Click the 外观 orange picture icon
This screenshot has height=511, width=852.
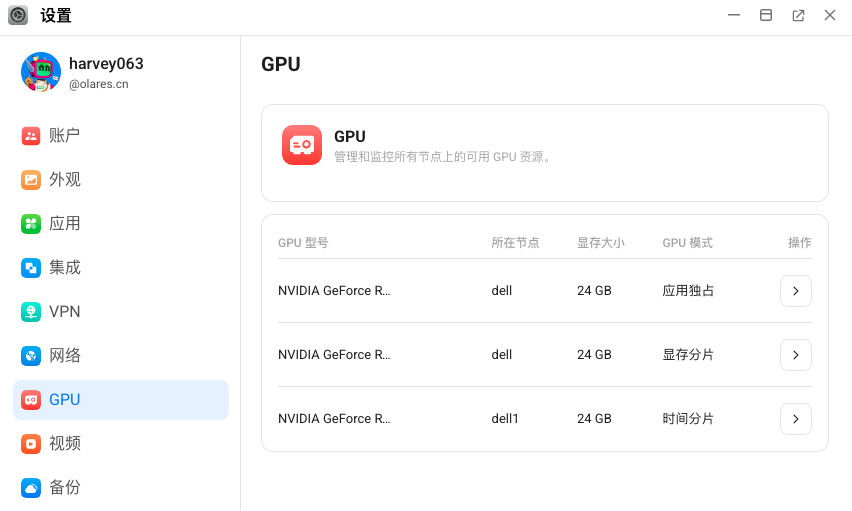click(31, 179)
